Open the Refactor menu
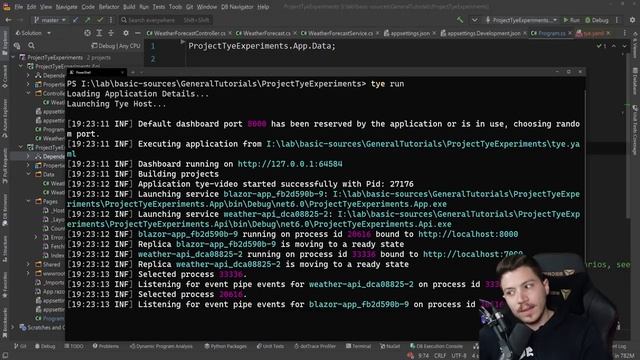 tap(109, 7)
